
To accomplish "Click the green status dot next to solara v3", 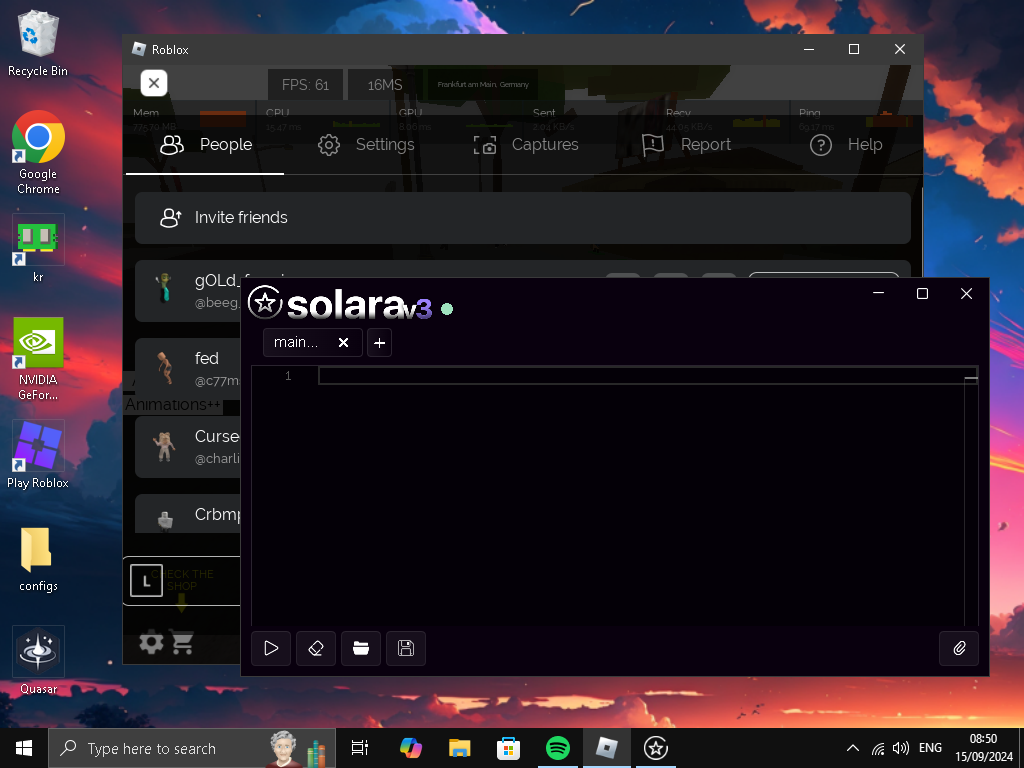I will point(447,309).
